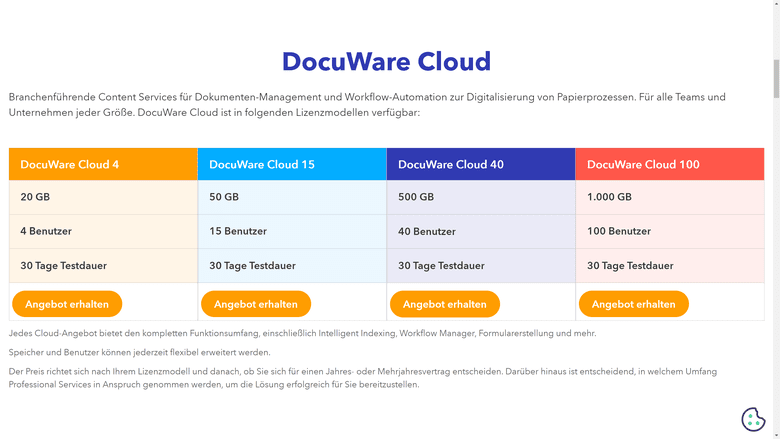Click the 1.000 GB storage cell
Viewport: 780px width, 439px height.
[x=670, y=197]
